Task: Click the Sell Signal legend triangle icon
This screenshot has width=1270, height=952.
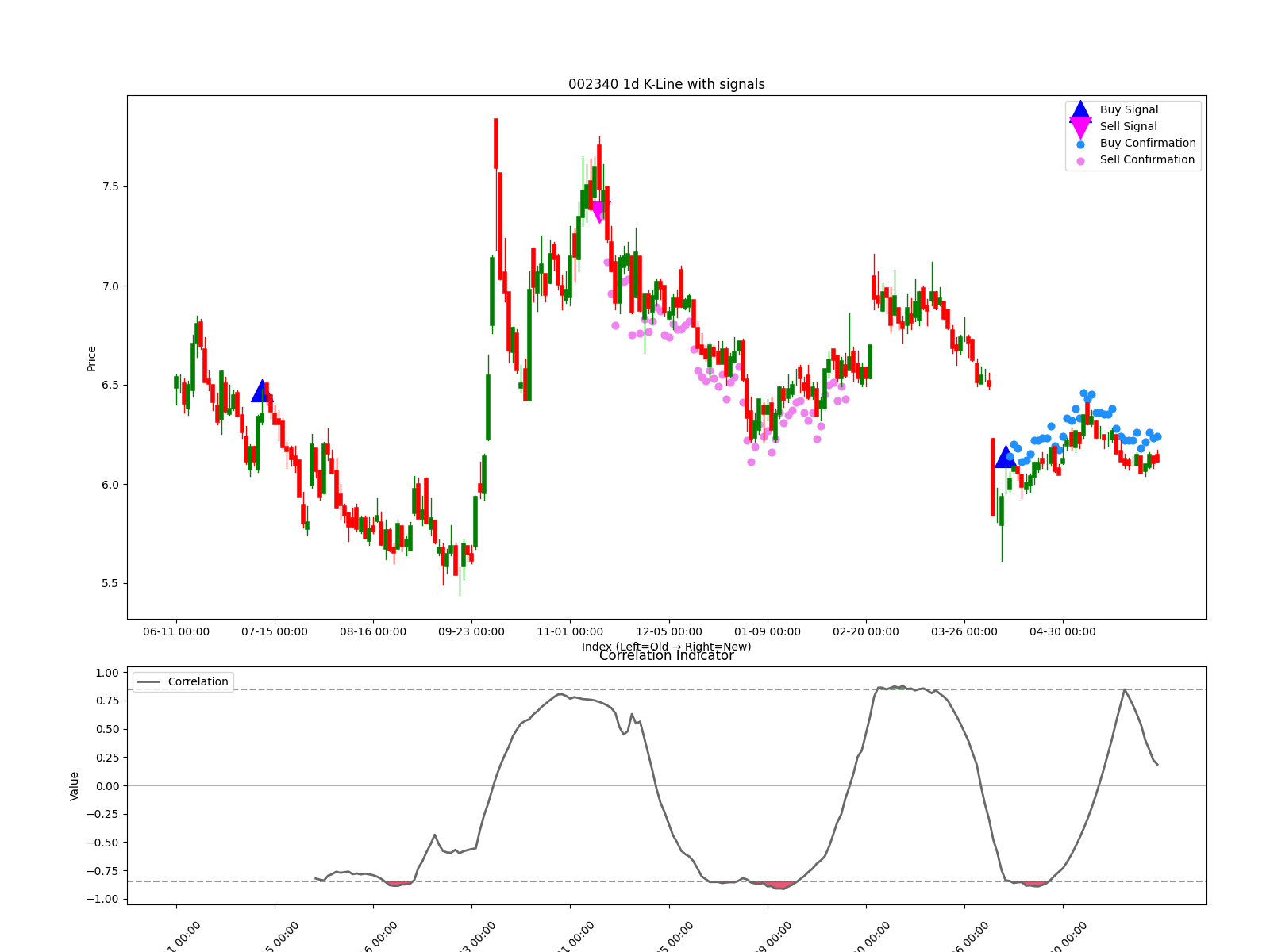Action: pos(1080,127)
